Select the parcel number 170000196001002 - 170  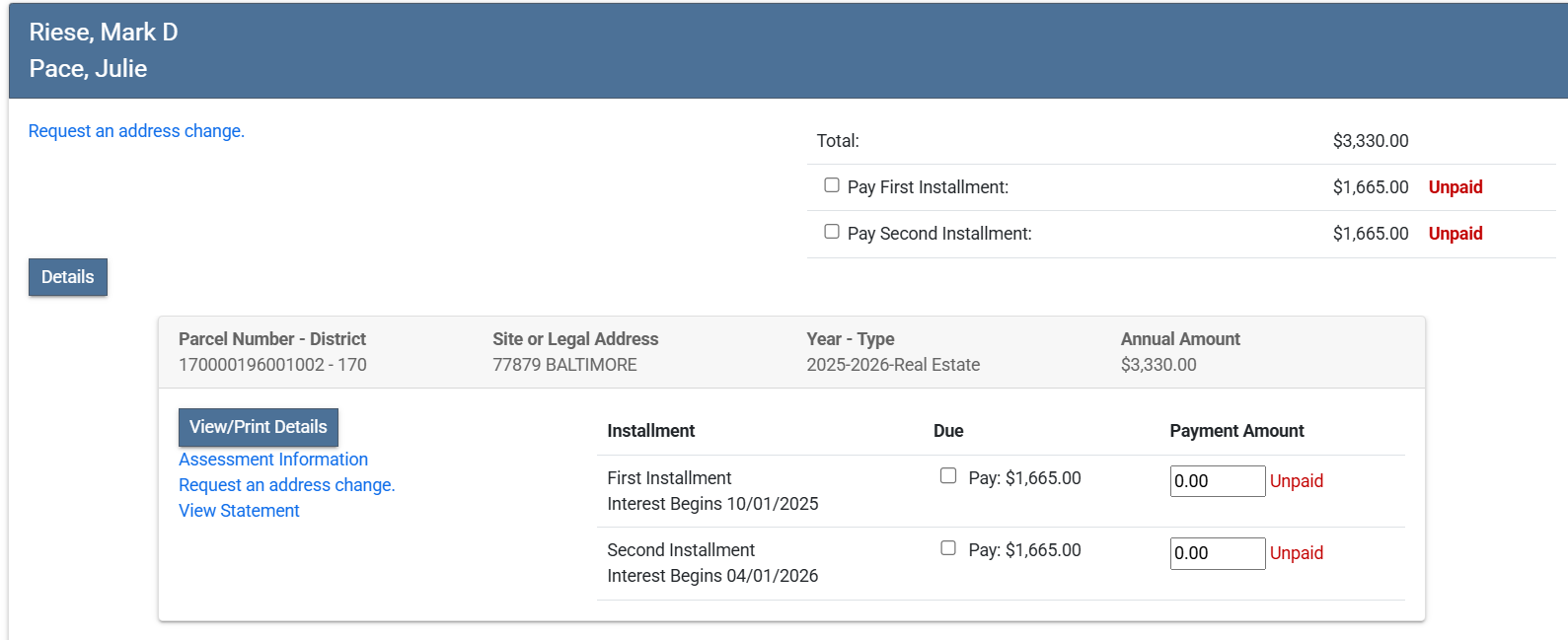[272, 365]
